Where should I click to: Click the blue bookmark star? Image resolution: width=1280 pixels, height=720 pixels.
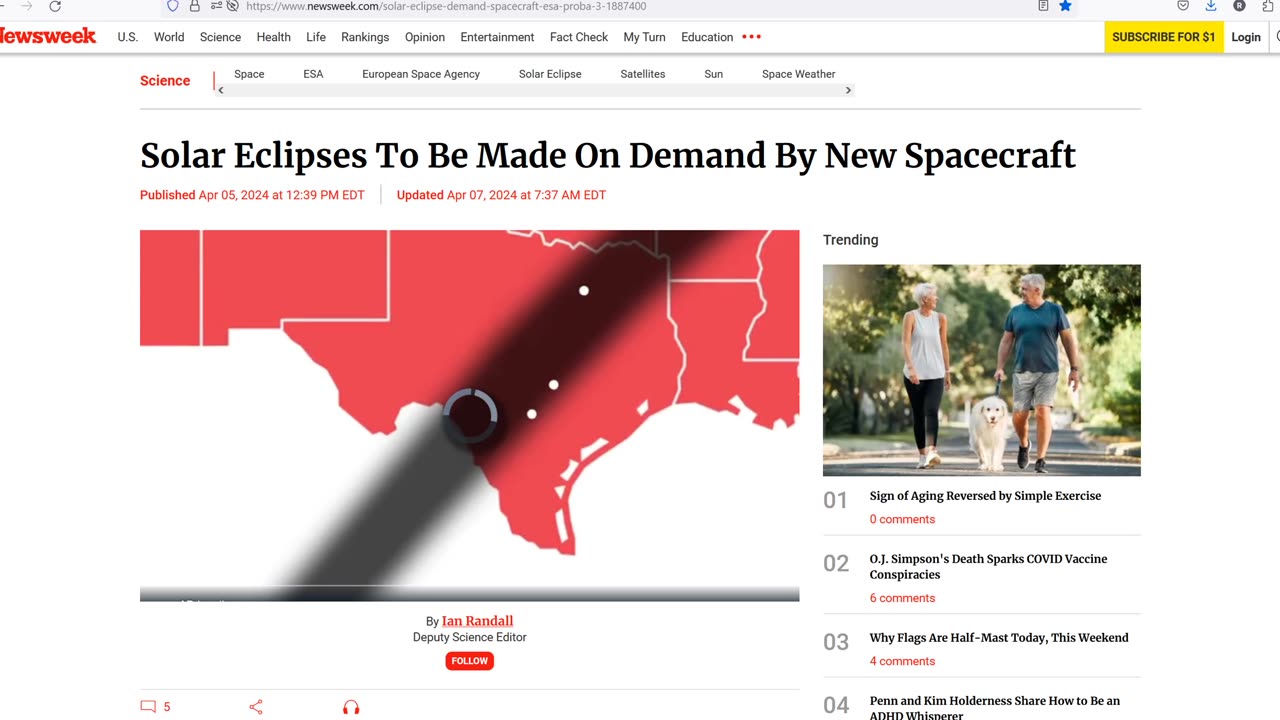click(1066, 6)
